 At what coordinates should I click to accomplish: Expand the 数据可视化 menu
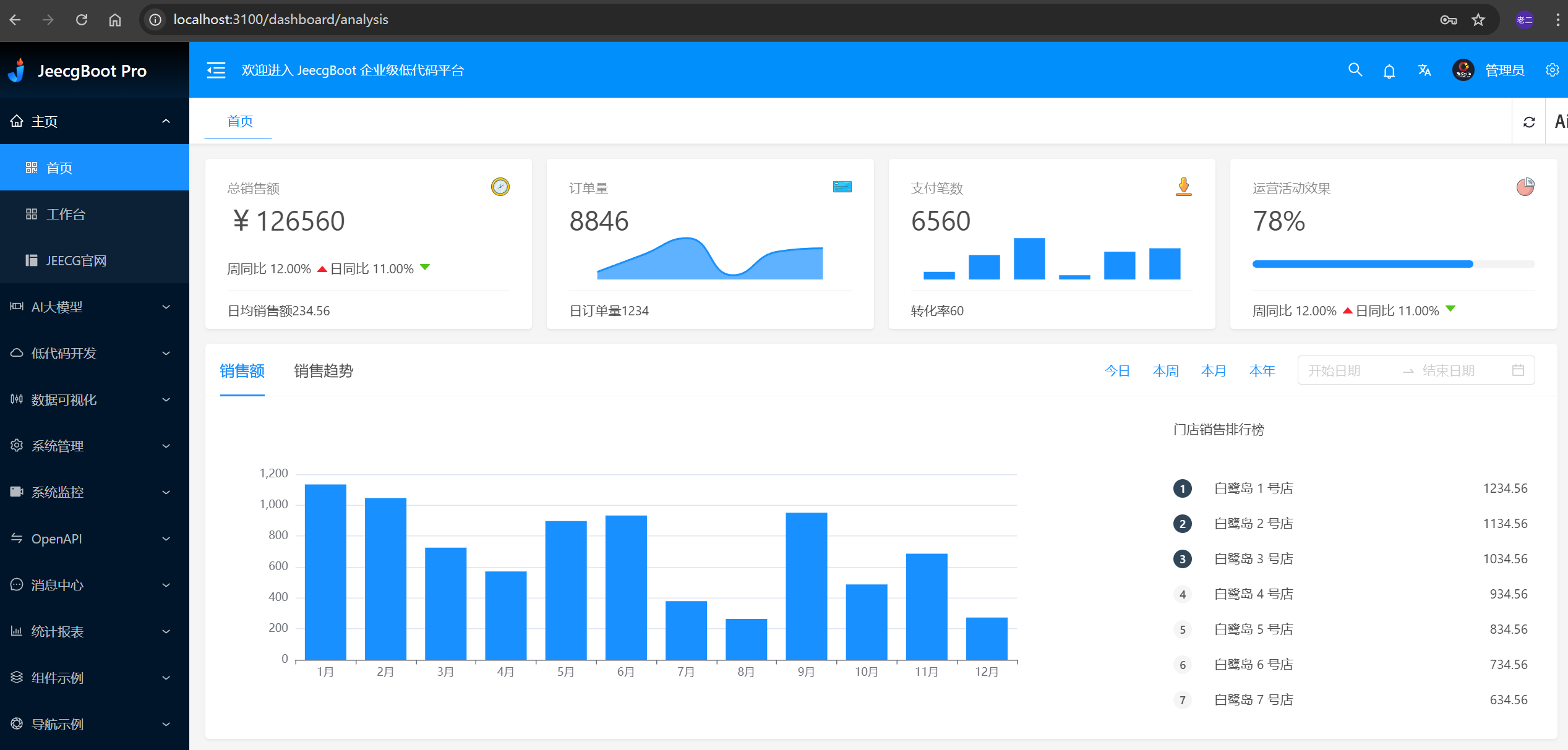(x=95, y=399)
